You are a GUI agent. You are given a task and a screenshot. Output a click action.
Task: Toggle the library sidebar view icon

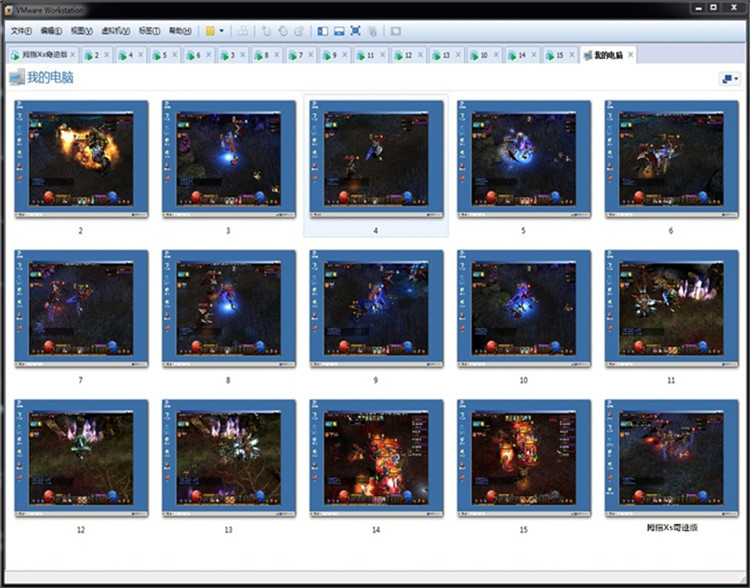click(x=323, y=31)
